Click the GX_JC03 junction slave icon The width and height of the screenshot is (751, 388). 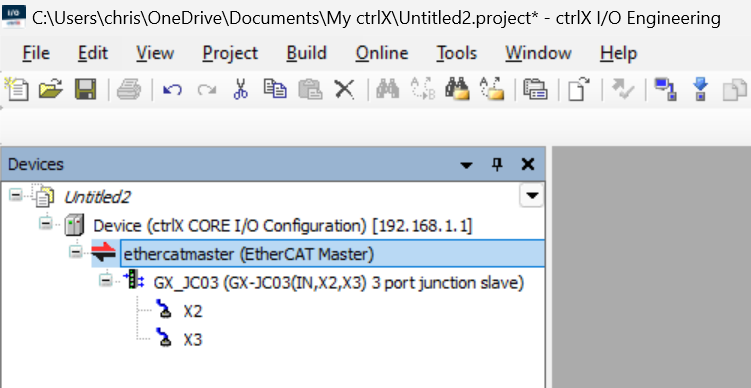[134, 280]
